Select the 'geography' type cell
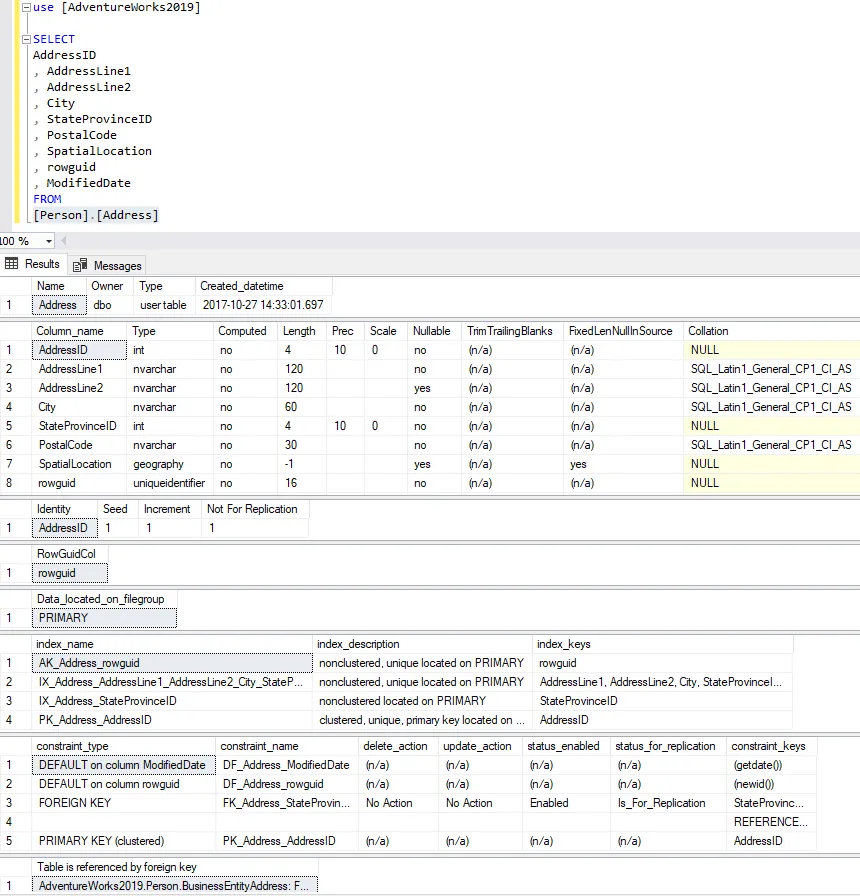Viewport: 860px width, 896px height. (170, 464)
